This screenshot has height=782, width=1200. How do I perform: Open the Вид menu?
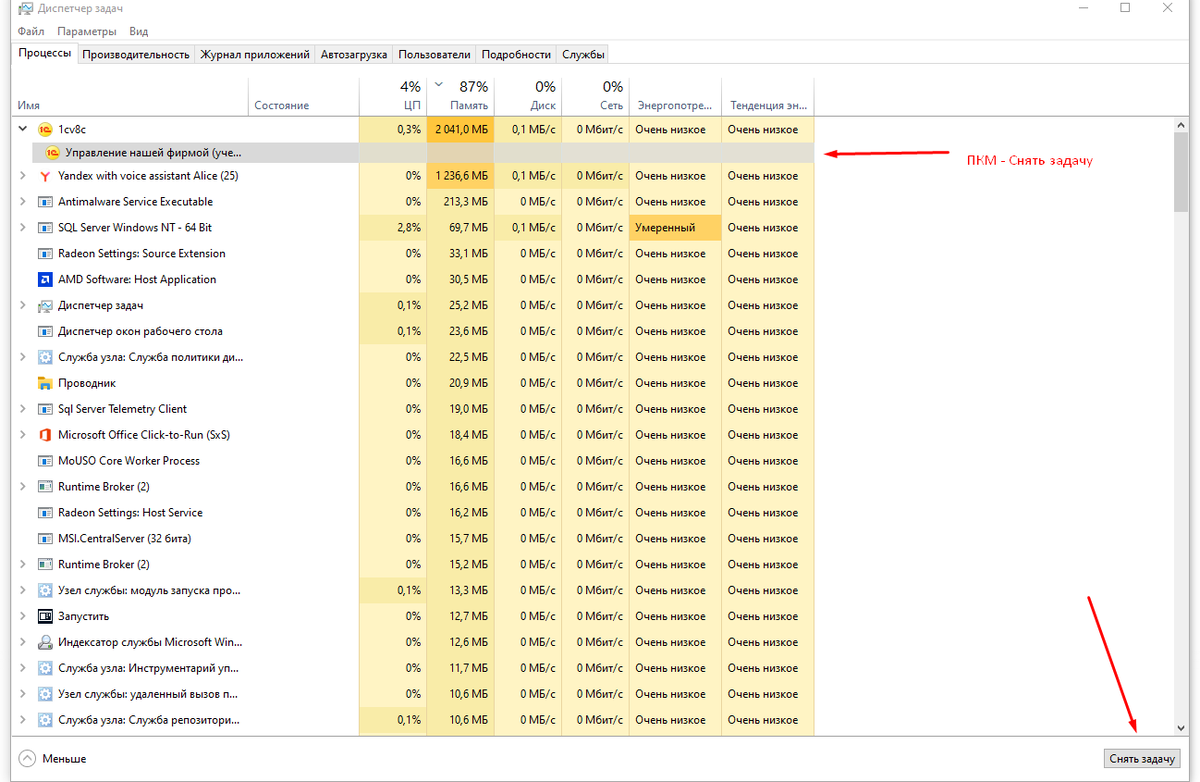point(139,31)
